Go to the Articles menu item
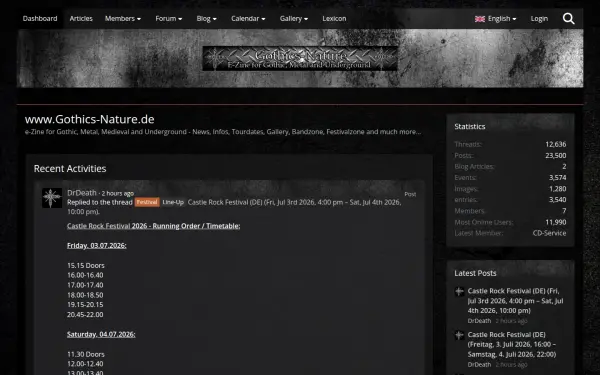The width and height of the screenshot is (600, 375). coord(81,18)
